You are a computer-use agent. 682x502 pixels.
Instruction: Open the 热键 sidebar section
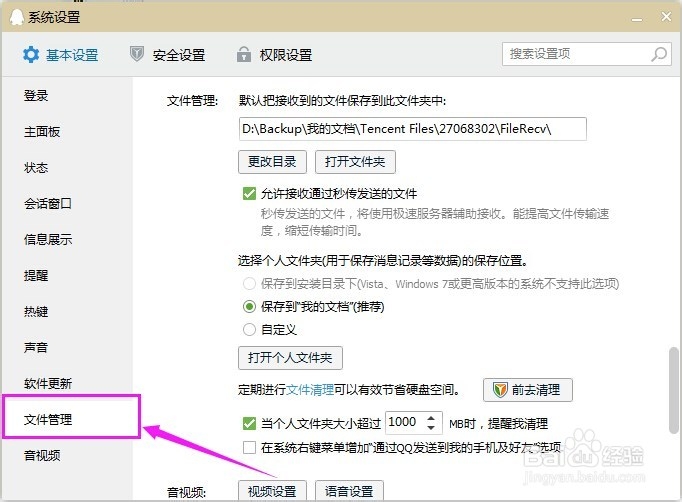pos(36,311)
